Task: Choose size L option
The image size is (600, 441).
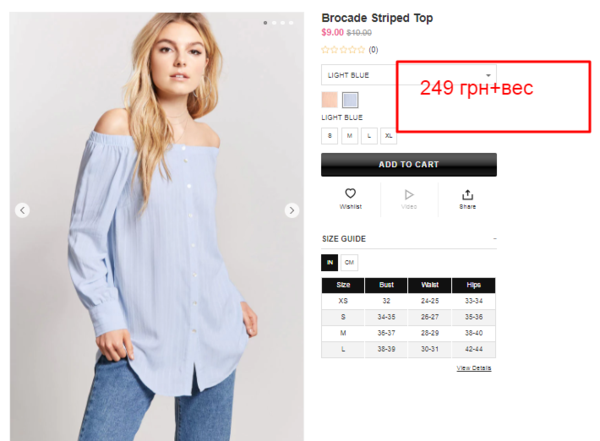Action: pyautogui.click(x=369, y=136)
